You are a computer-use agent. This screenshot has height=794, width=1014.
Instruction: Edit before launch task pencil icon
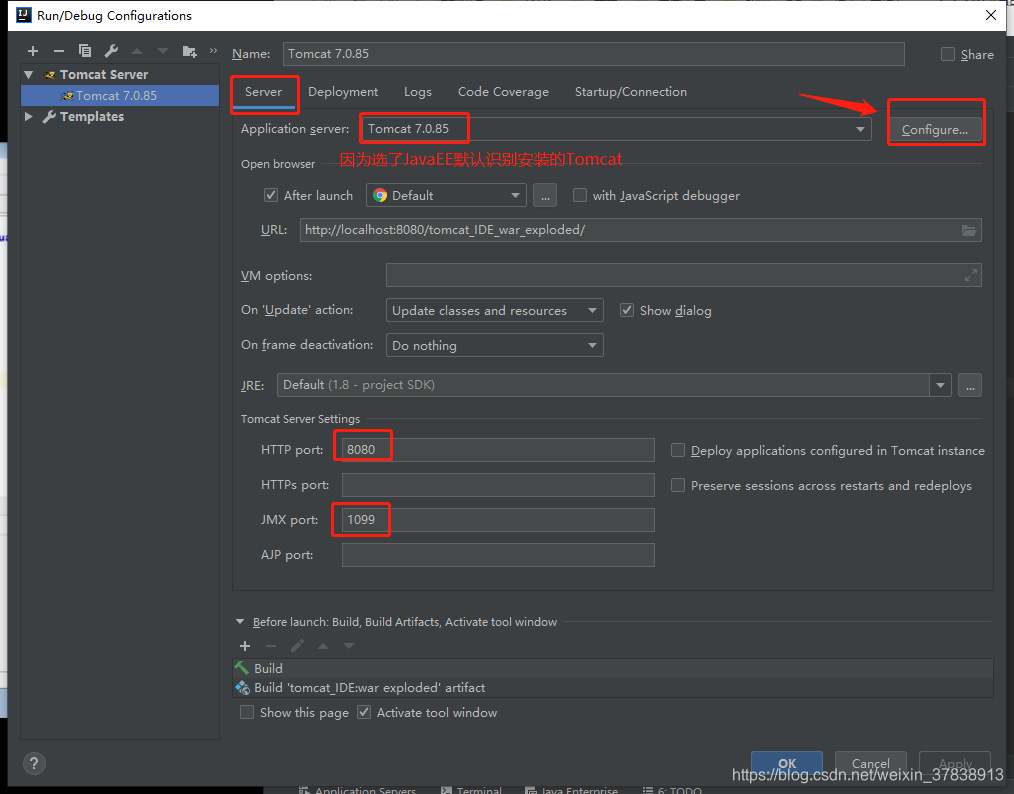click(x=297, y=646)
